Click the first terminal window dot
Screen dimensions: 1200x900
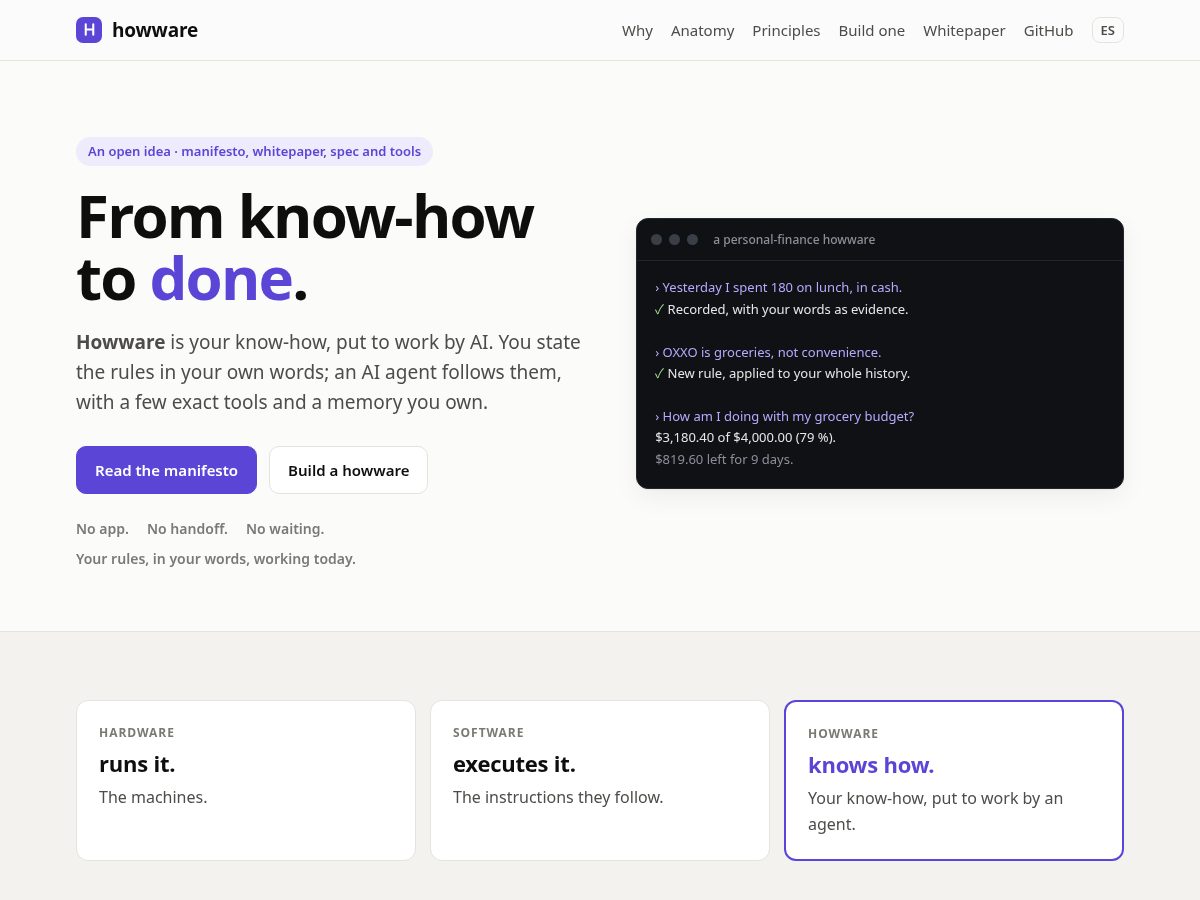pyautogui.click(x=656, y=240)
